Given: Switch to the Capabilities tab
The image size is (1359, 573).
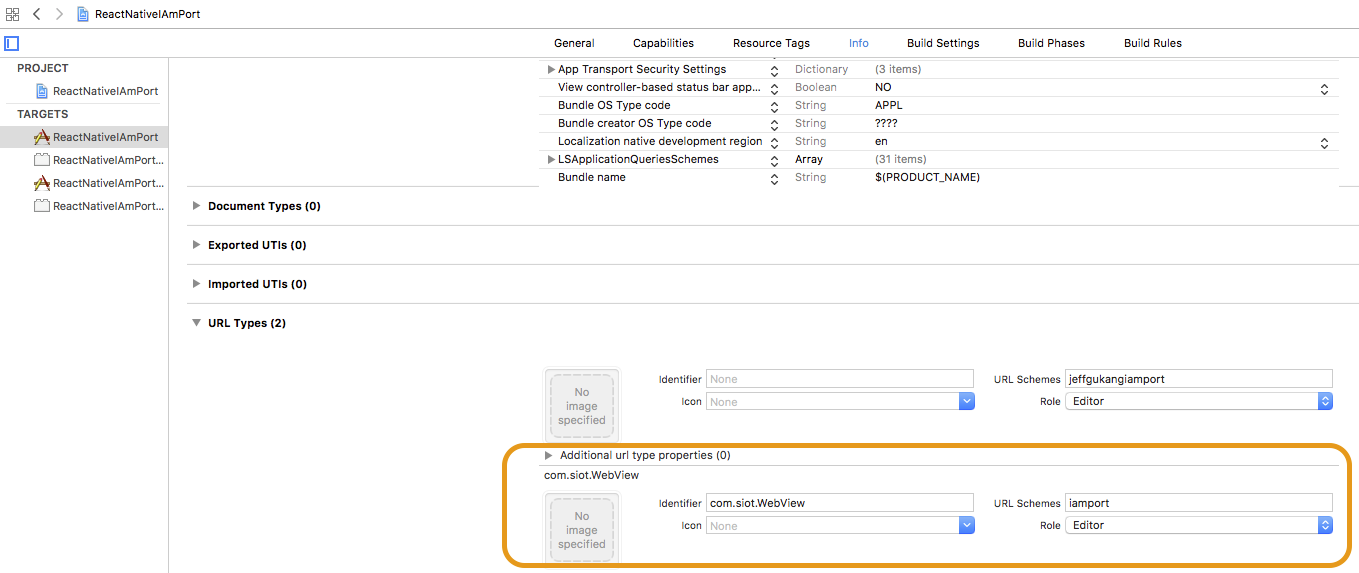Looking at the screenshot, I should pos(663,43).
